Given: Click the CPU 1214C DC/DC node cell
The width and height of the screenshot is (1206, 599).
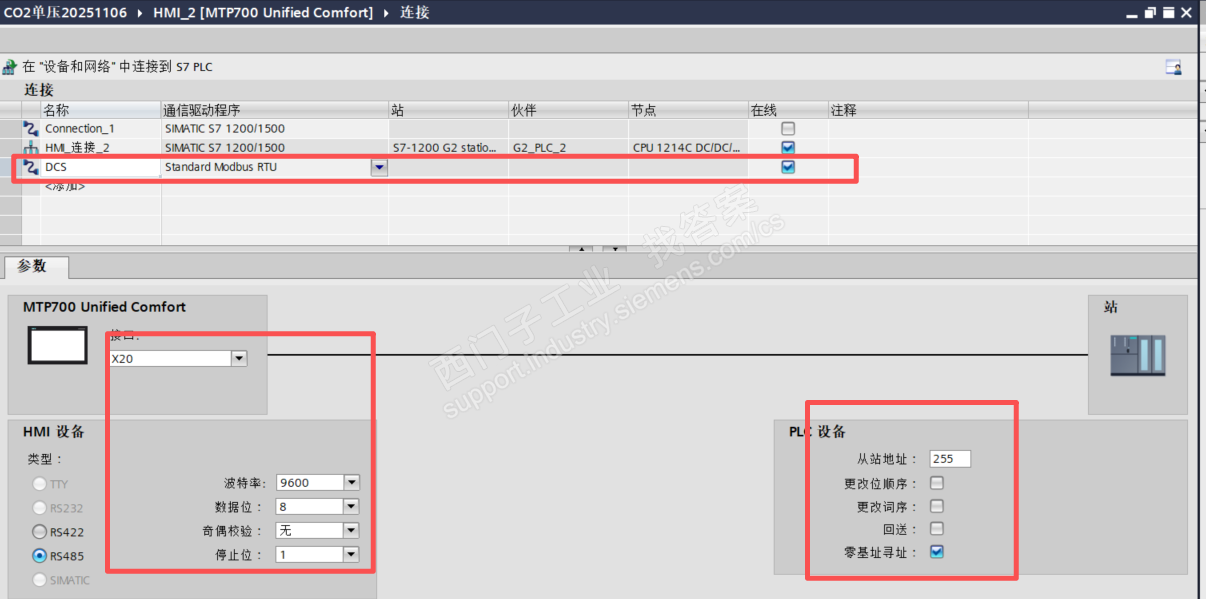Looking at the screenshot, I should tap(688, 147).
